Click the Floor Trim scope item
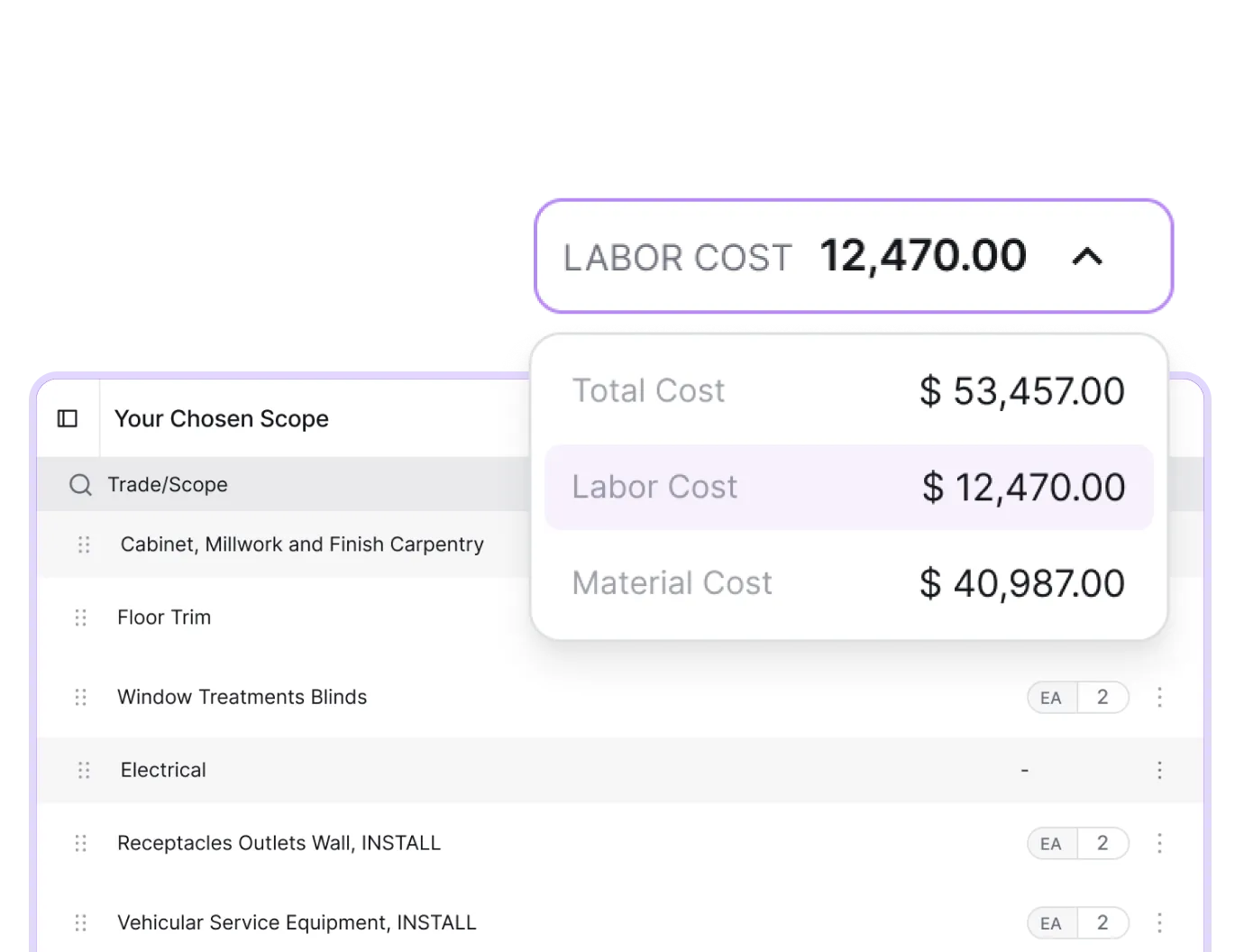The width and height of the screenshot is (1244, 952). [x=164, y=618]
